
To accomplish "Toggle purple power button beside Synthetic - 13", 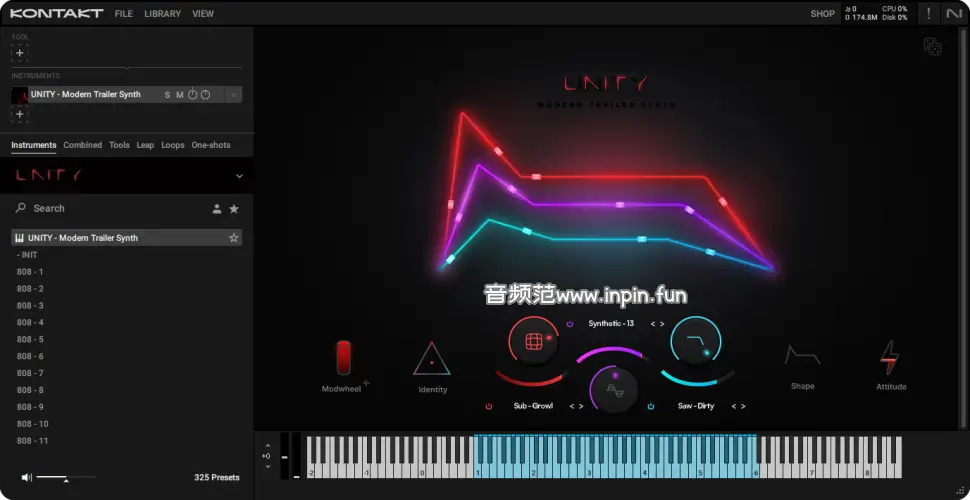I will coord(570,324).
